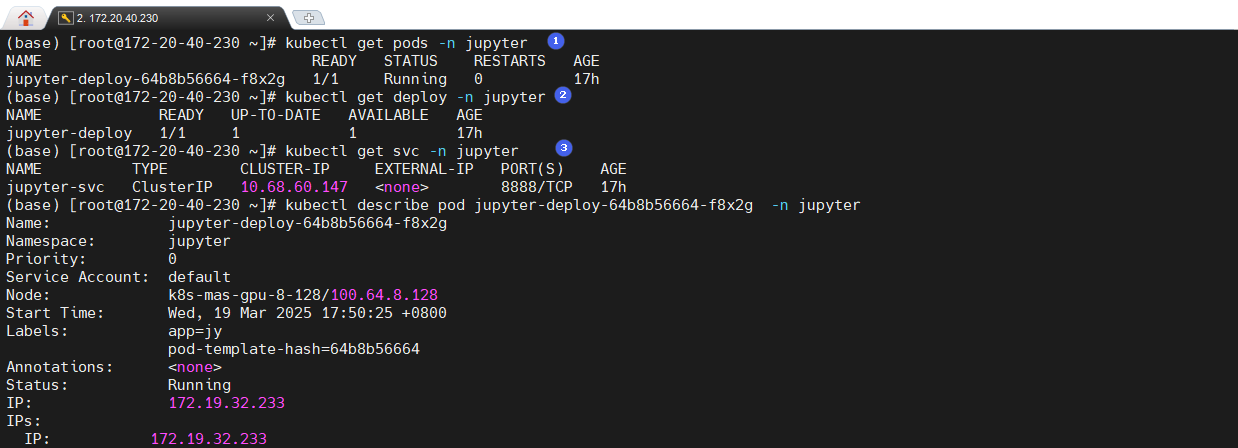Click the TYPE column header
This screenshot has width=1238, height=448.
(150, 169)
